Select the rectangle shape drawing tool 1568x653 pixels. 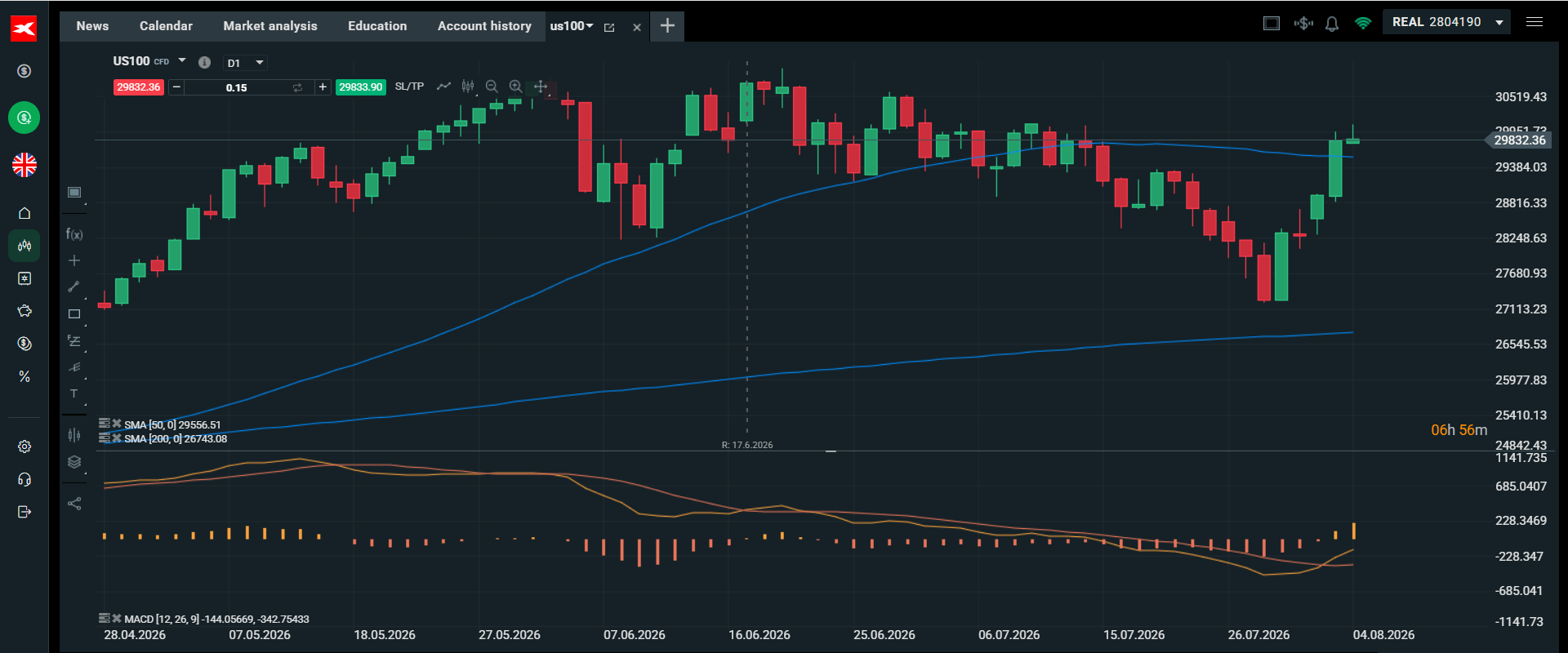click(74, 314)
